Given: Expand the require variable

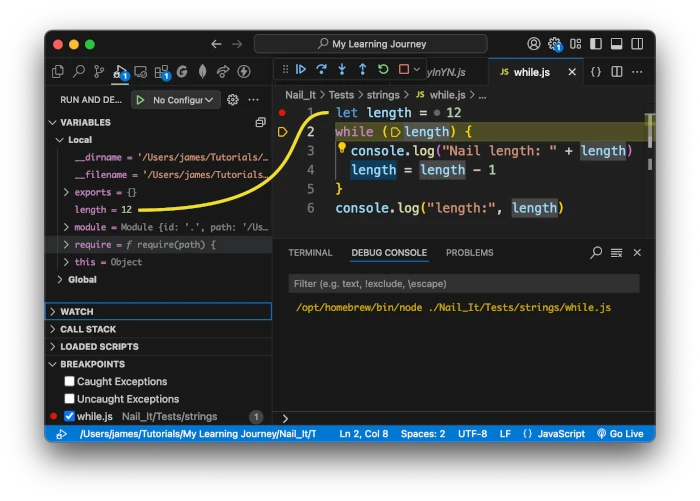Looking at the screenshot, I should [x=66, y=244].
